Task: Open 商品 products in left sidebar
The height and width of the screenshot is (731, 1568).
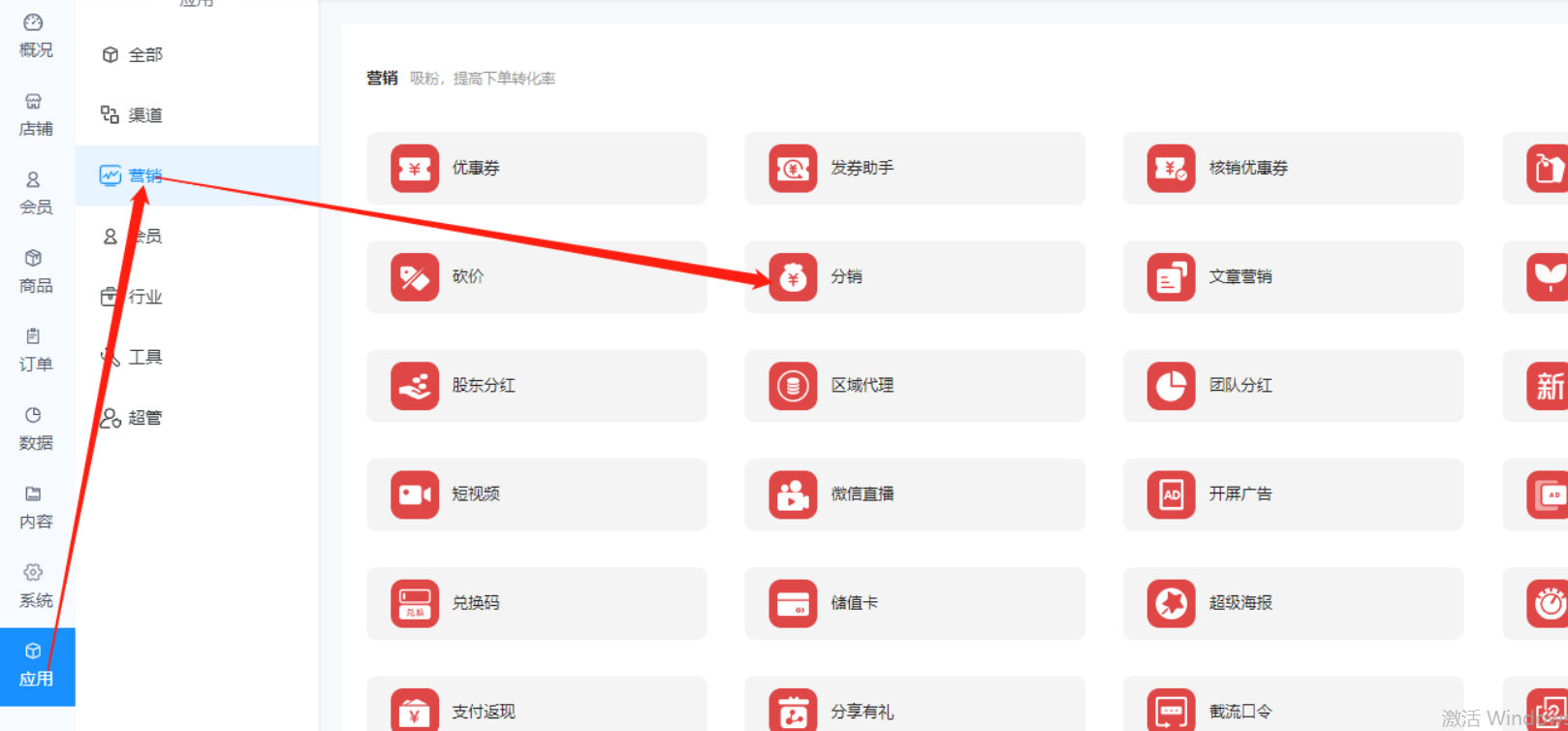Action: click(x=36, y=271)
